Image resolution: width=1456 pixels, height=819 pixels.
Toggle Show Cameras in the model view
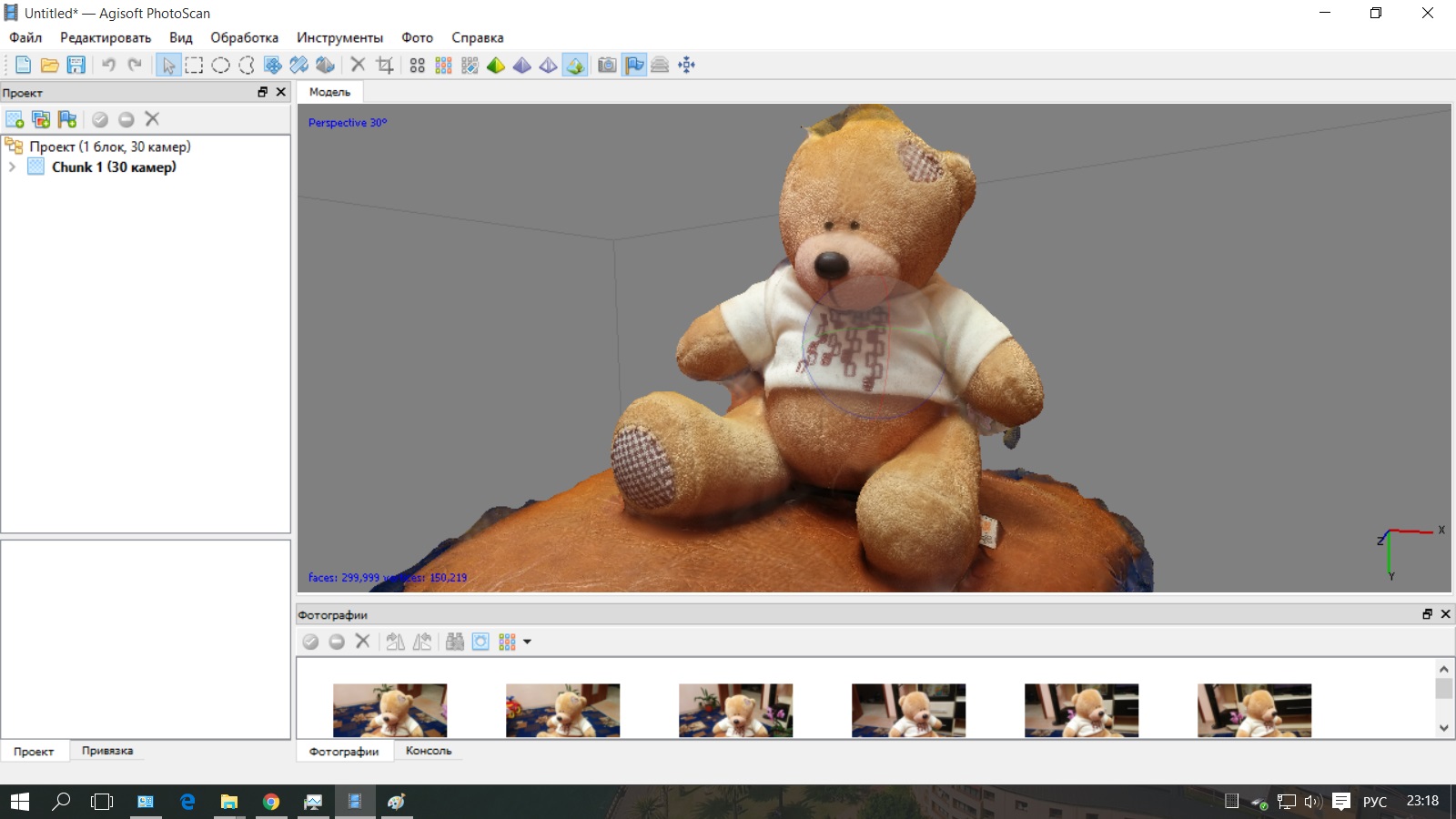[x=607, y=65]
